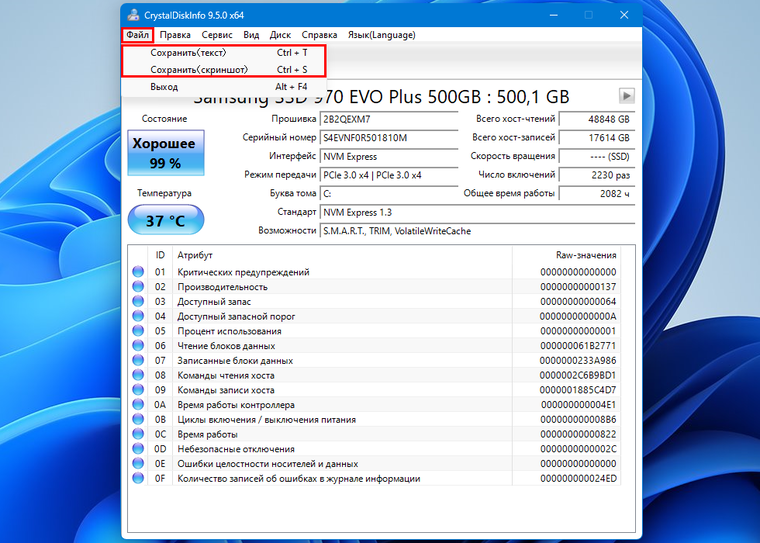Click status orb for Доступный запас row
Image resolution: width=760 pixels, height=543 pixels.
[138, 301]
